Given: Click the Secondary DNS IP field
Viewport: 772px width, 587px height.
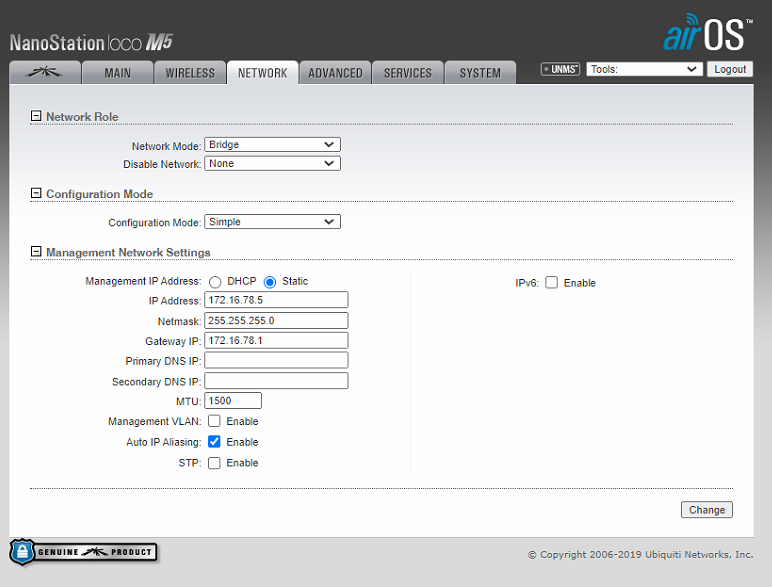Looking at the screenshot, I should coord(276,381).
